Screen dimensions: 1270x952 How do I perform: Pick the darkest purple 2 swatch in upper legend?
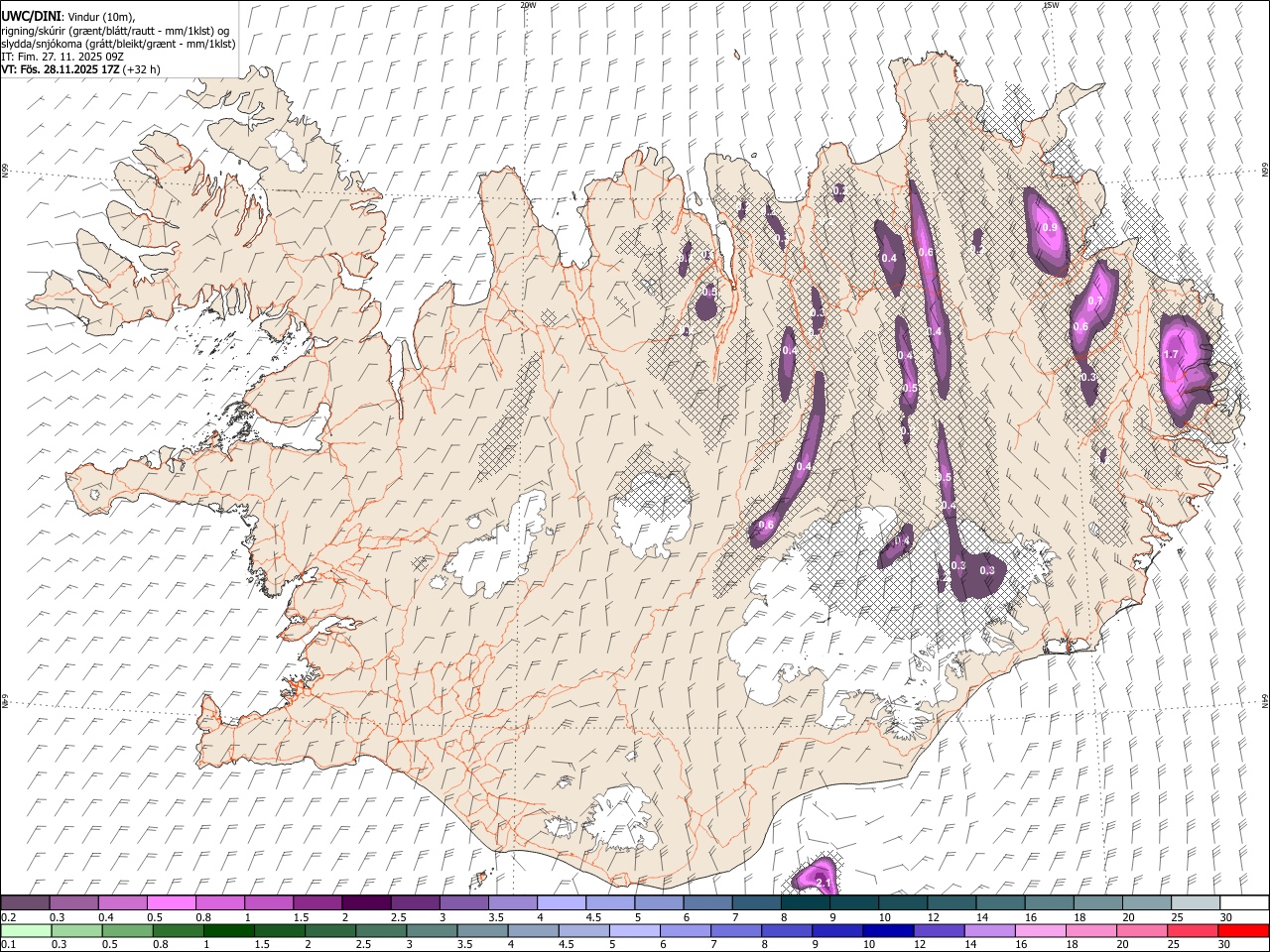pyautogui.click(x=366, y=903)
